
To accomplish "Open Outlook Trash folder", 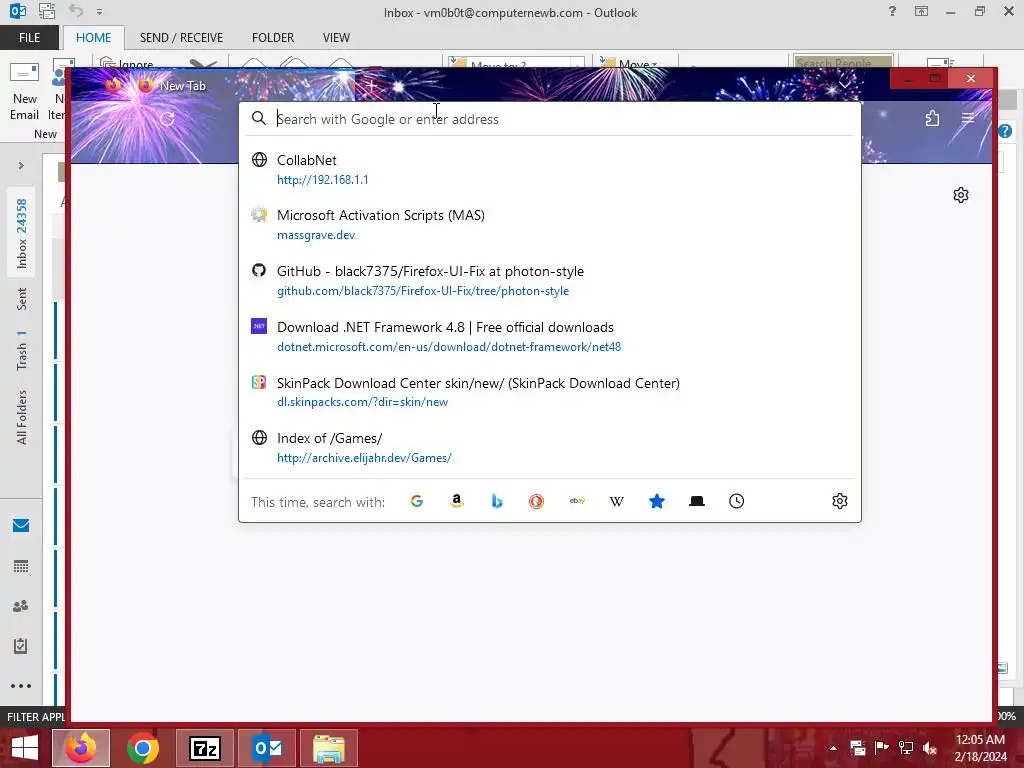I will click(22, 350).
